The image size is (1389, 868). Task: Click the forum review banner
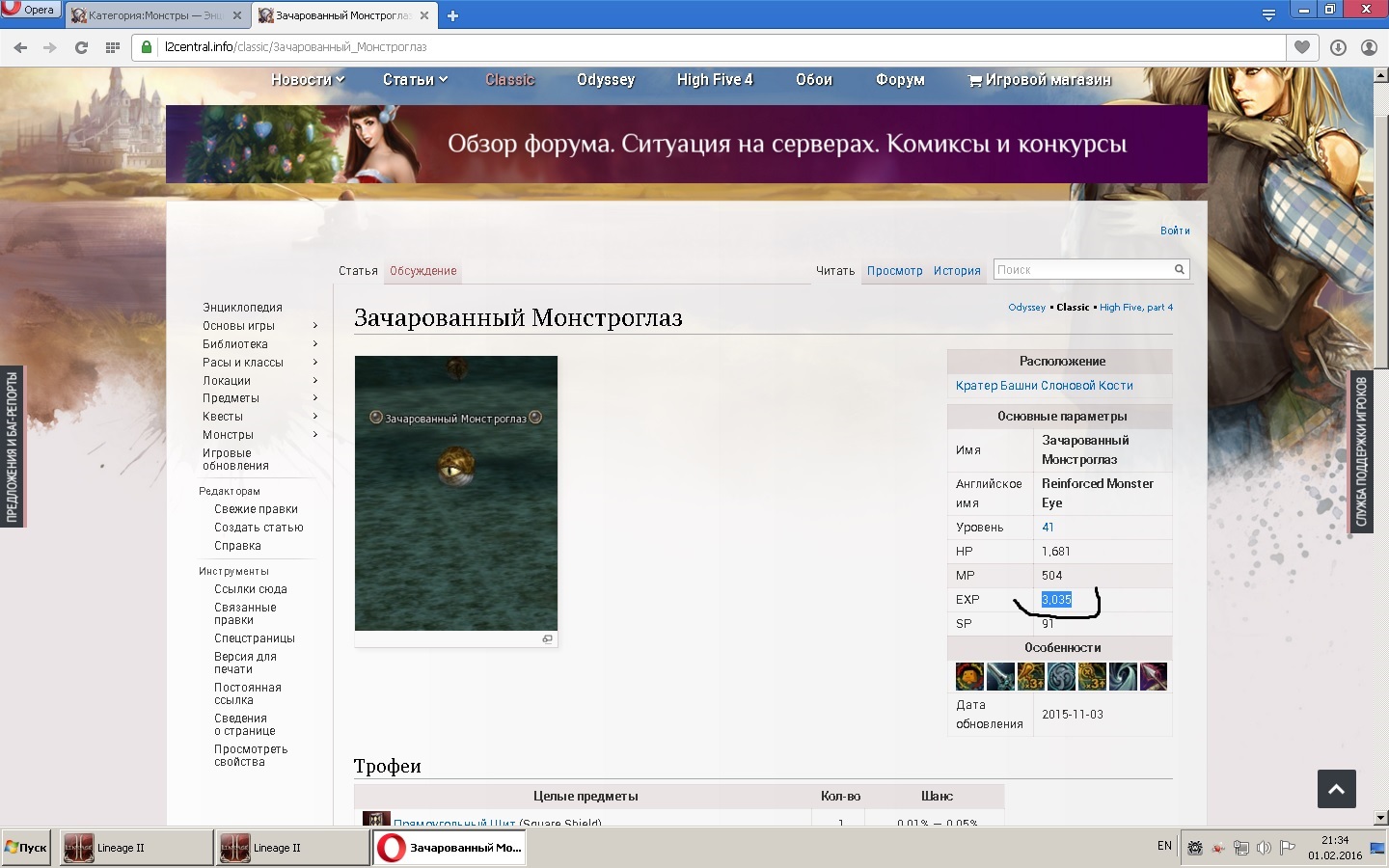(x=687, y=145)
